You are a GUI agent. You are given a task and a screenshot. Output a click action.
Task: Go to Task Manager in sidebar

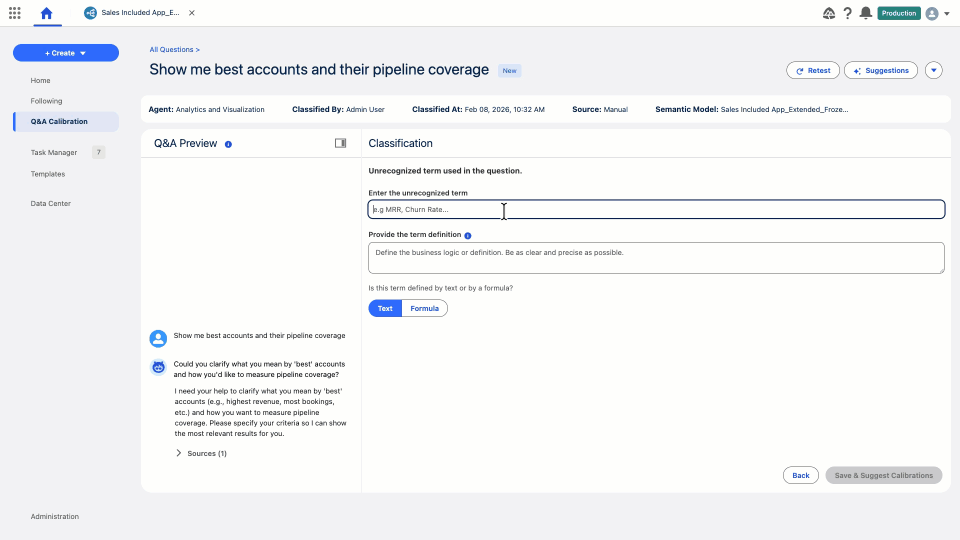click(x=54, y=153)
